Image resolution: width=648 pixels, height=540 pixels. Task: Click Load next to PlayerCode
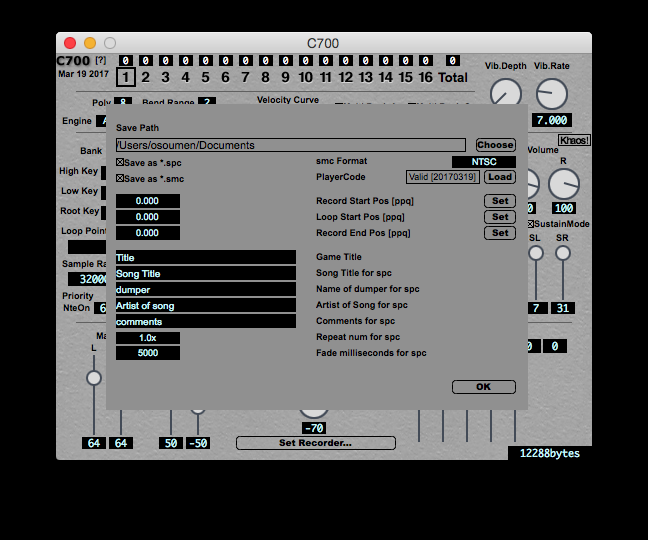(500, 177)
